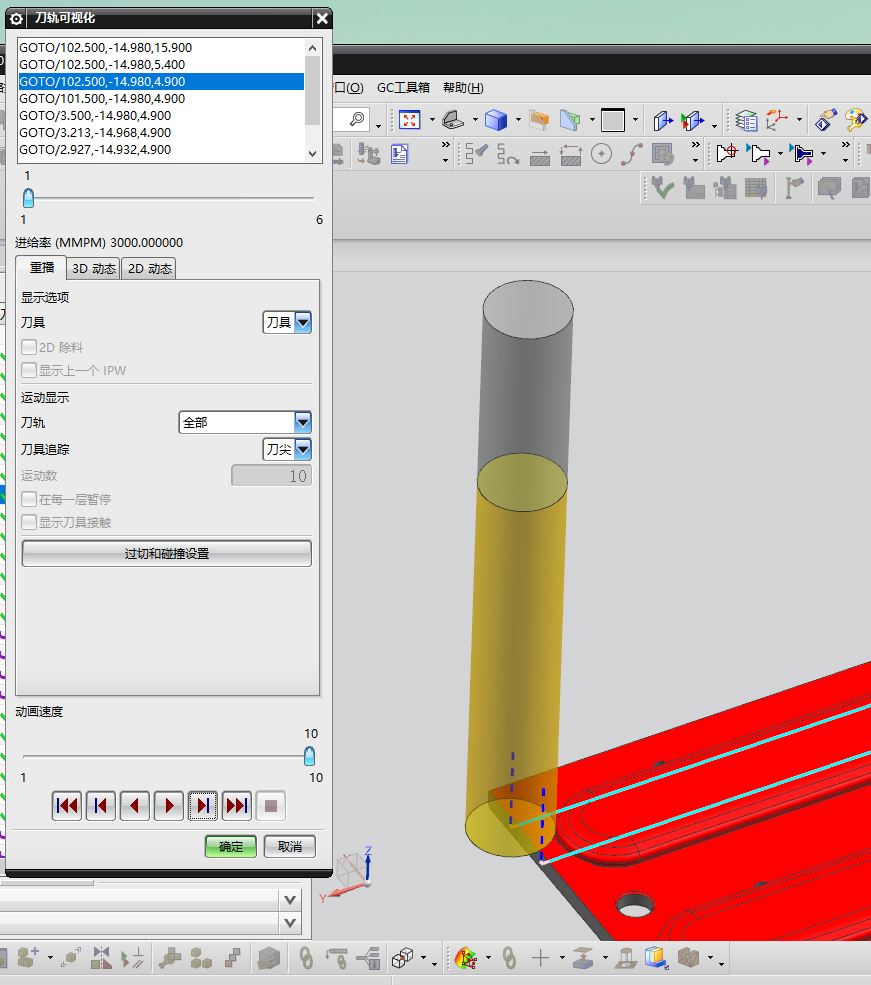Expand the first bottom-left combo box arrow

coord(290,900)
